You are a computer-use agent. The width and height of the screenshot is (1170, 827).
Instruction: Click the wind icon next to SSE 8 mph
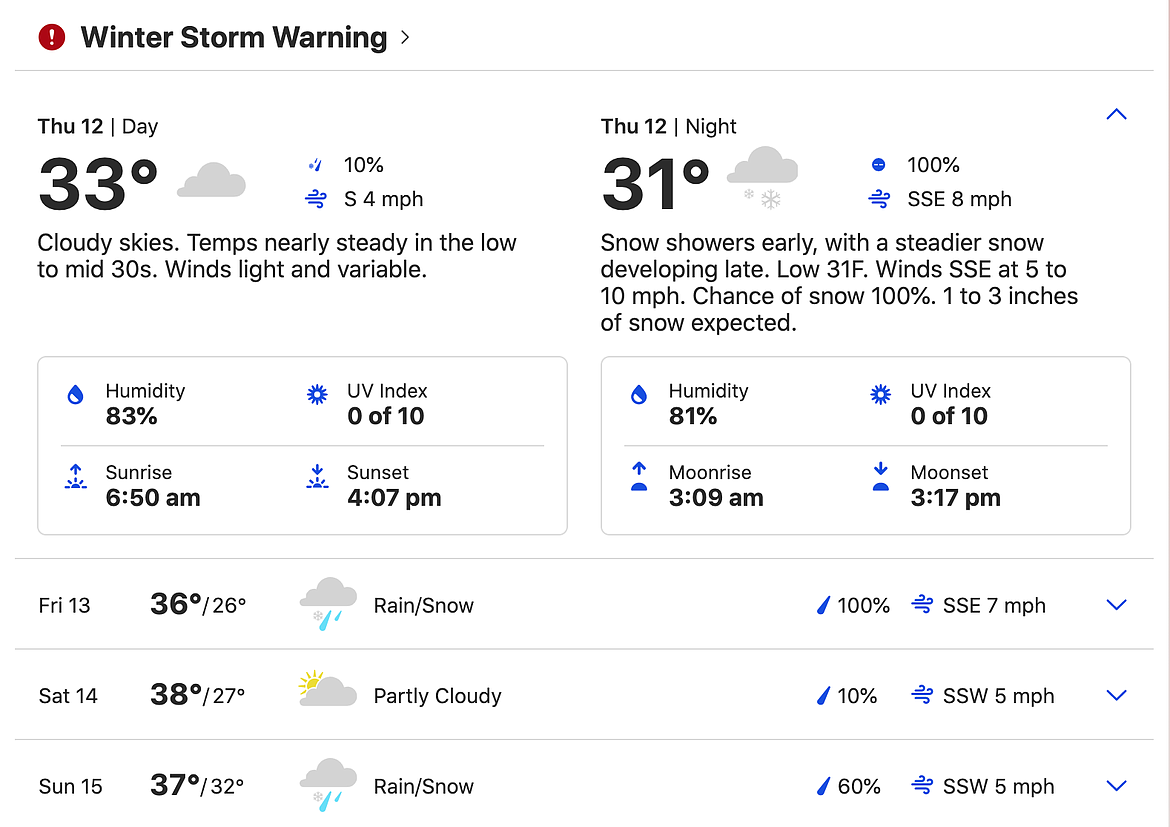coord(880,199)
